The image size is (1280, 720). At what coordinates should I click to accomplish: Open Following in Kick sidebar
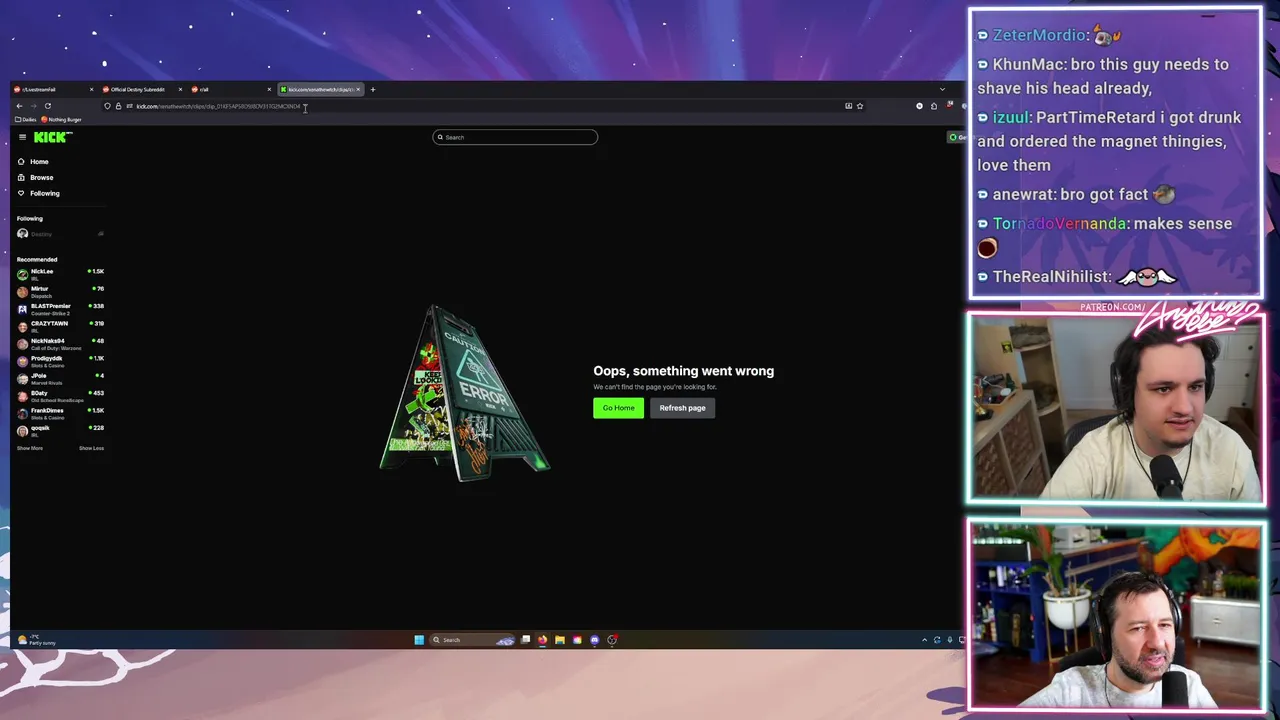(38, 193)
